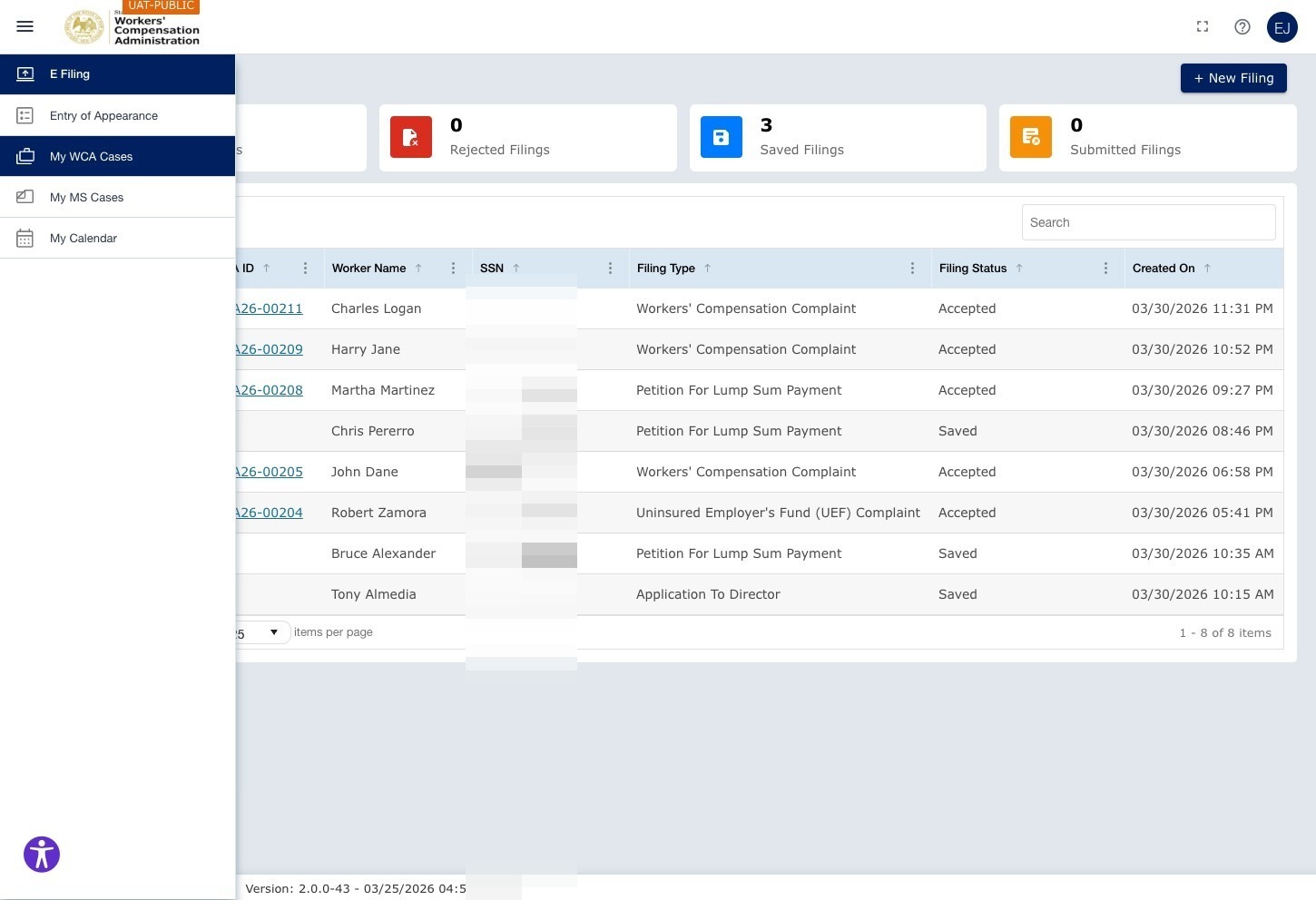The width and height of the screenshot is (1316, 900).
Task: Select the Tony Almedia worker name cell
Action: pyautogui.click(x=374, y=594)
